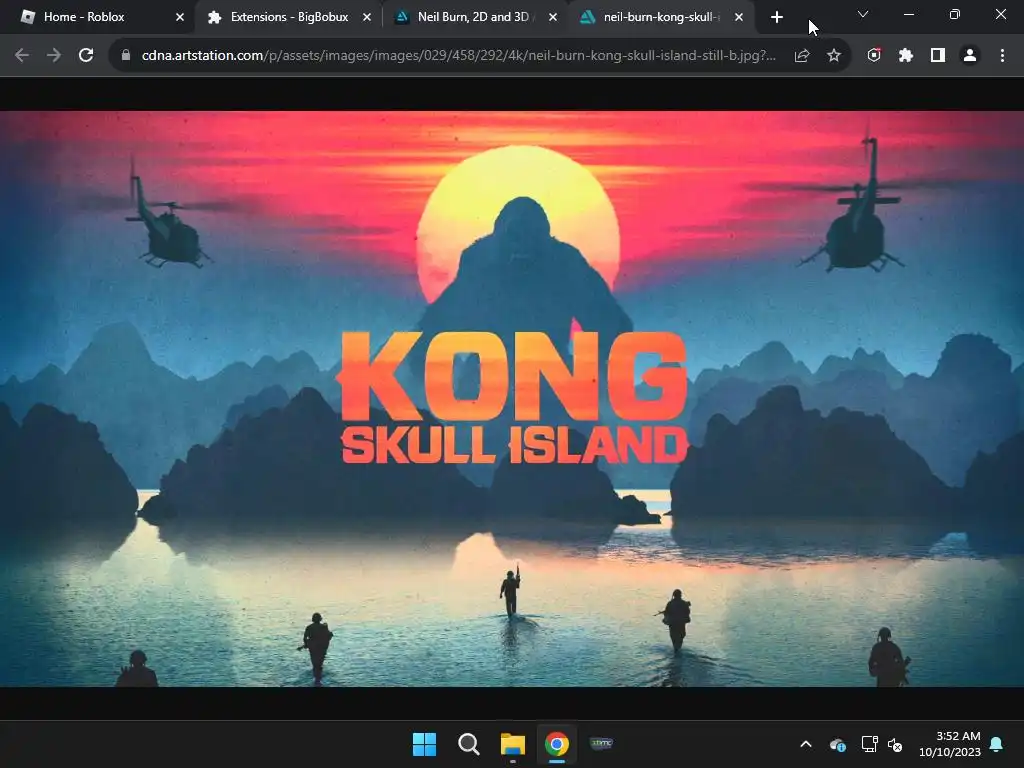
Task: Close the Neil Burn ArtStation tab
Action: point(553,17)
